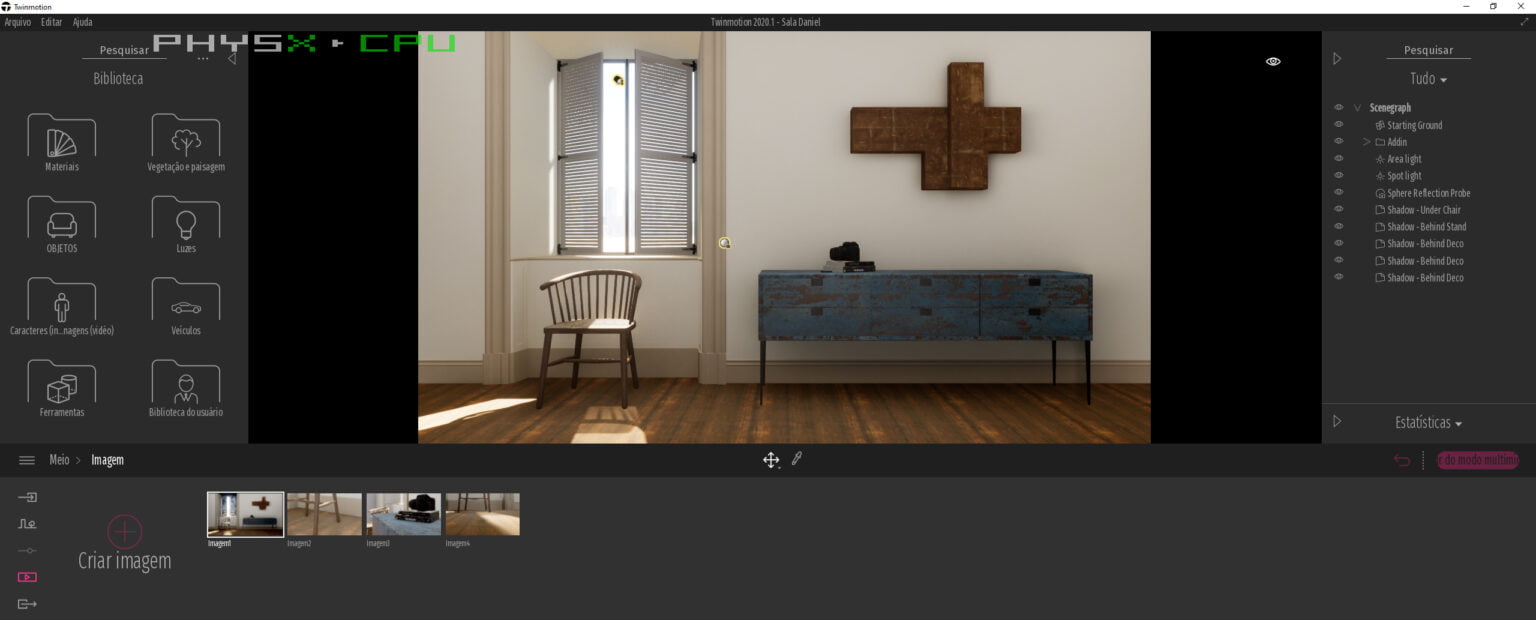Select the move gizmo tool

tap(771, 460)
